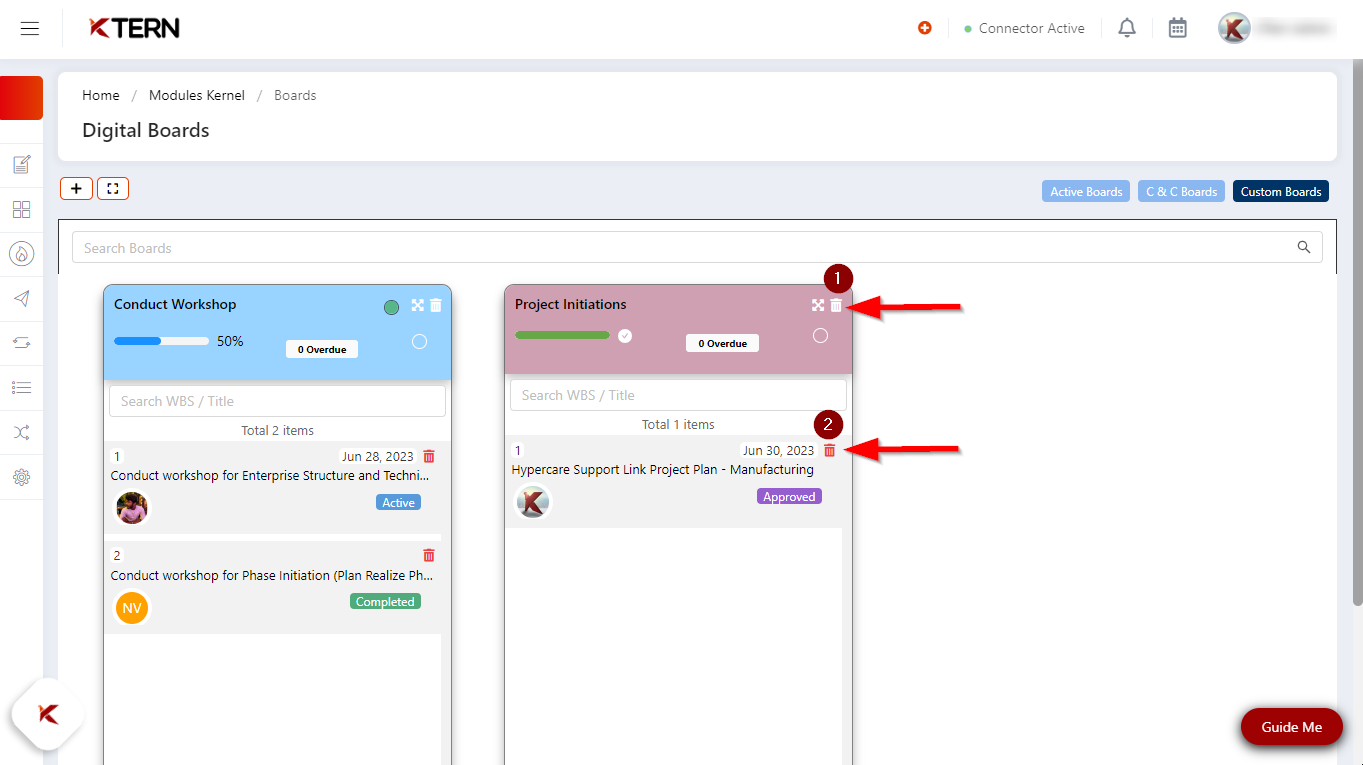The height and width of the screenshot is (765, 1363).
Task: Focus Search WBS field in Project Initiations
Action: tap(678, 395)
